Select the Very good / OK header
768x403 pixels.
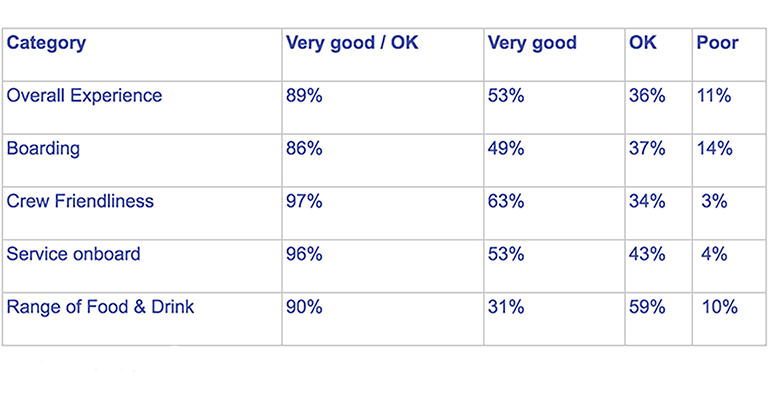(352, 44)
